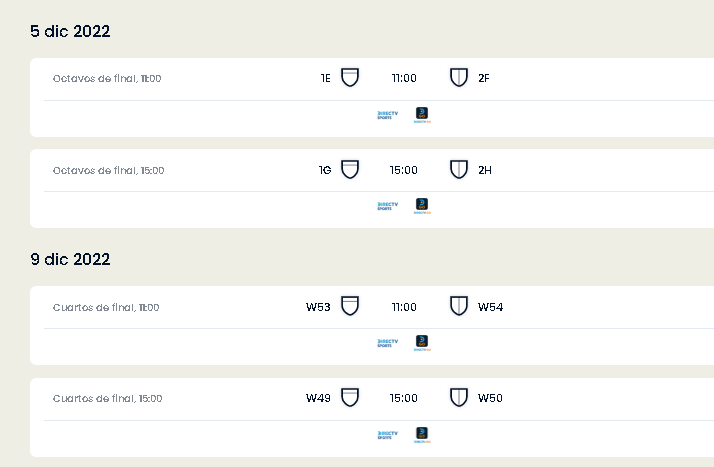Select 15:00 kickoff time of 1G vs 2H
This screenshot has width=714, height=467.
[x=403, y=170]
